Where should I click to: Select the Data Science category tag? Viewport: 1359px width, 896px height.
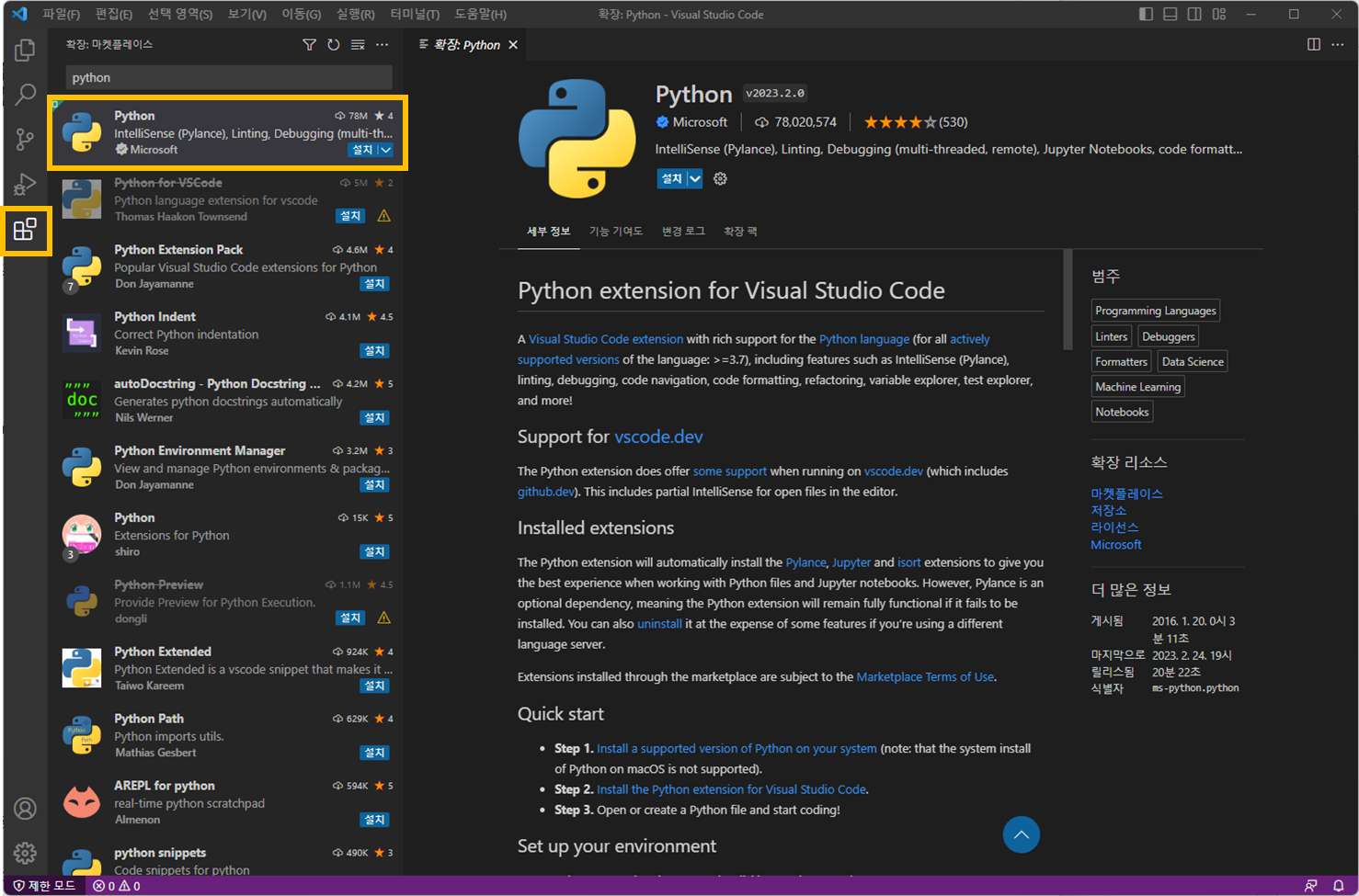coord(1193,362)
